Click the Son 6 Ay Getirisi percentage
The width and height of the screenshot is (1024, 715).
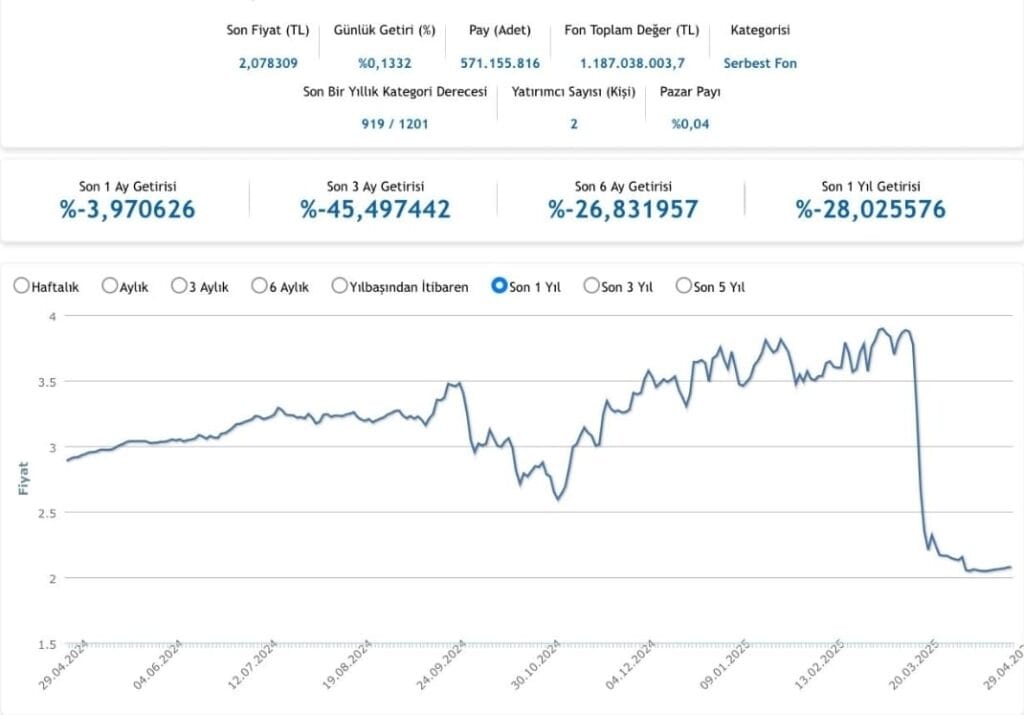pyautogui.click(x=623, y=208)
